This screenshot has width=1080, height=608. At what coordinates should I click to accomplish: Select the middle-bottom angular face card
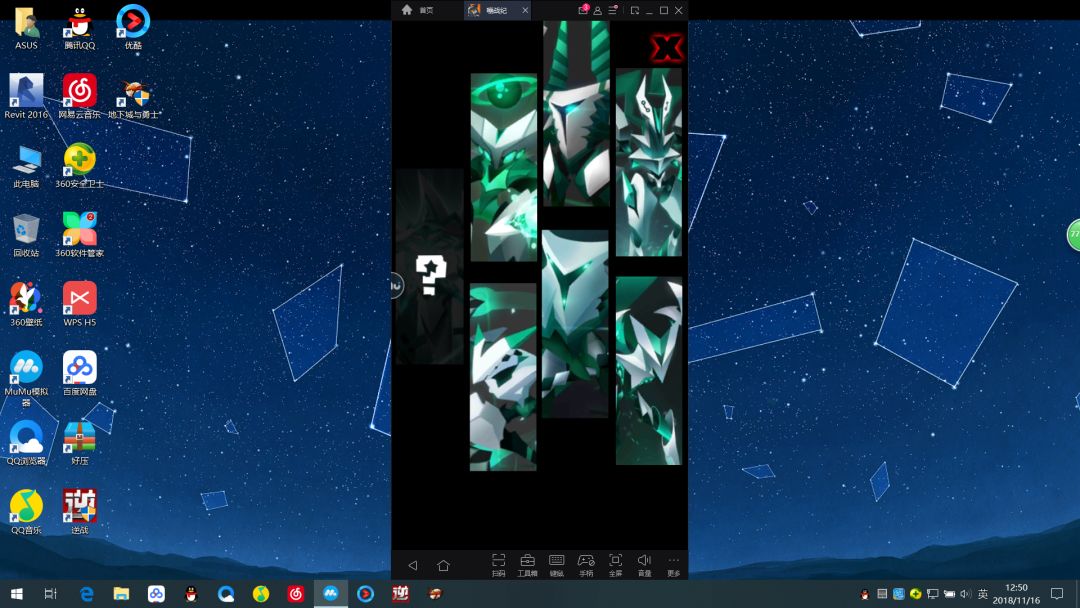(575, 324)
